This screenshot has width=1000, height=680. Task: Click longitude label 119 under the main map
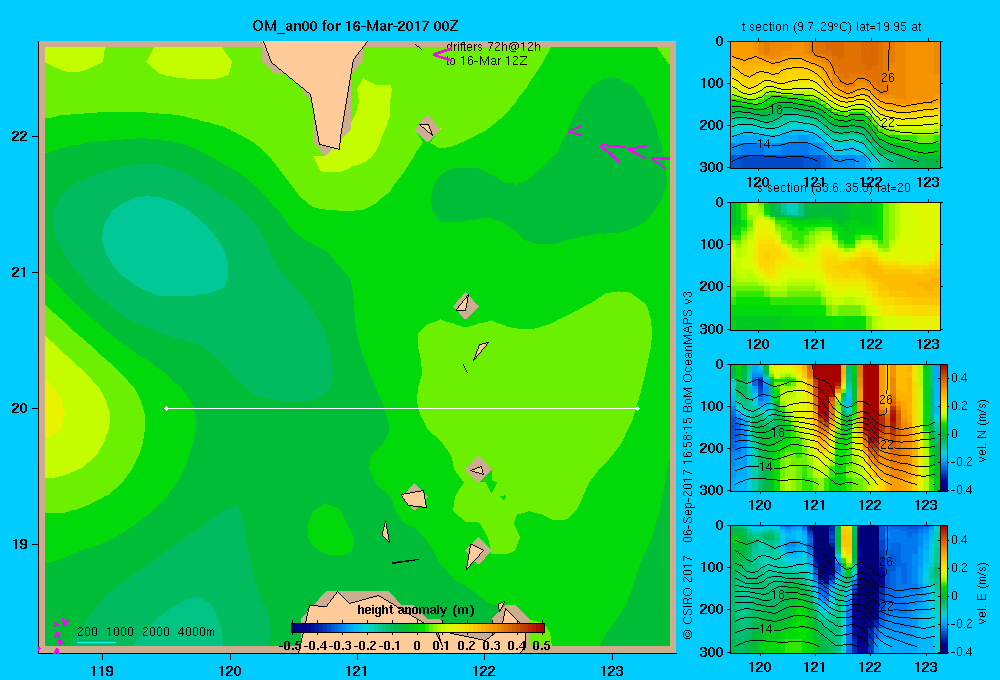(102, 670)
